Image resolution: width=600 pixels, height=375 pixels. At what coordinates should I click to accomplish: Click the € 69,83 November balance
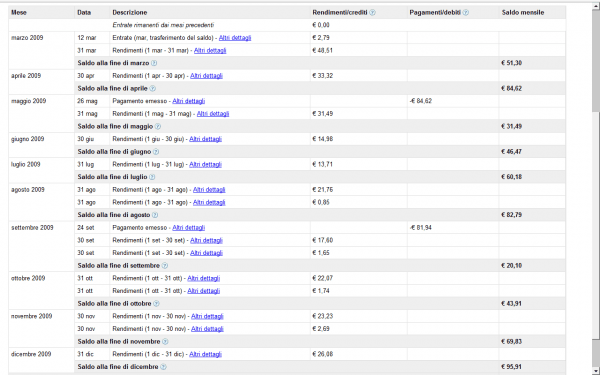point(512,341)
